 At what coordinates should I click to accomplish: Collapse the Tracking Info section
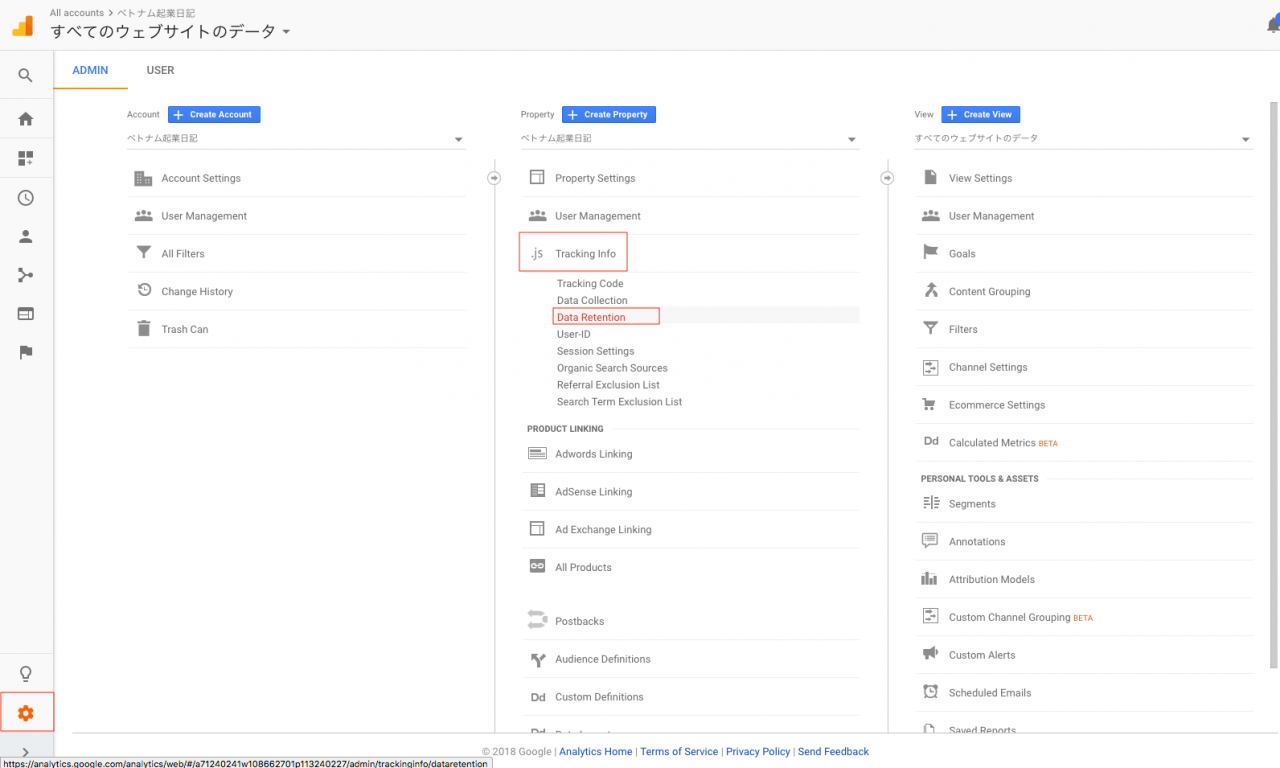tap(585, 254)
